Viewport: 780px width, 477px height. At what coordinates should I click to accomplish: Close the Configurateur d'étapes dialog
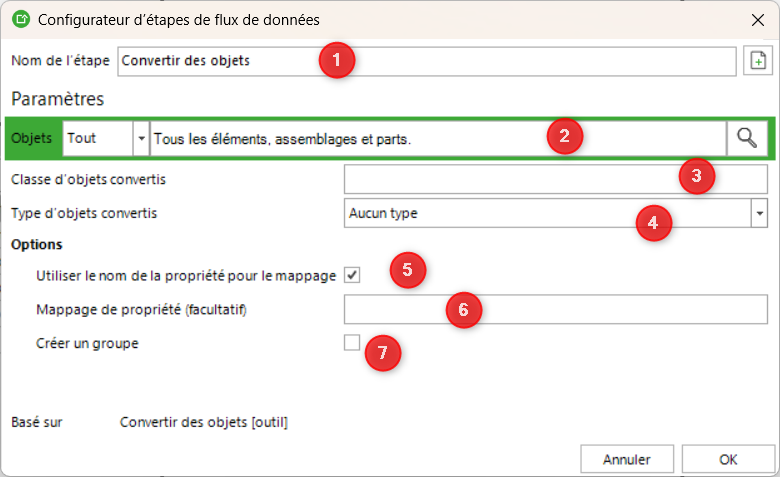coord(756,18)
